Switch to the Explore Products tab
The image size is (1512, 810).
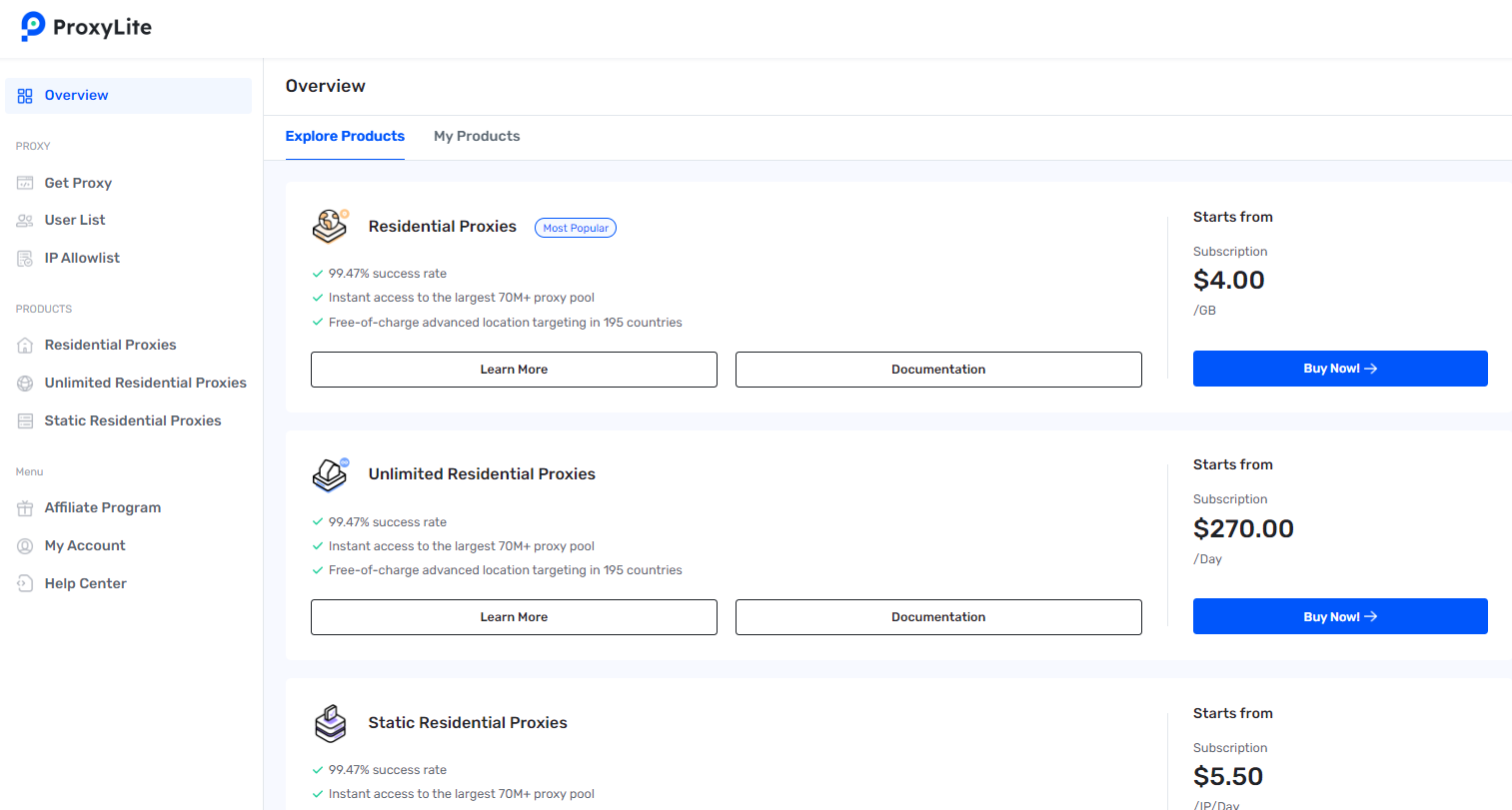coord(345,137)
